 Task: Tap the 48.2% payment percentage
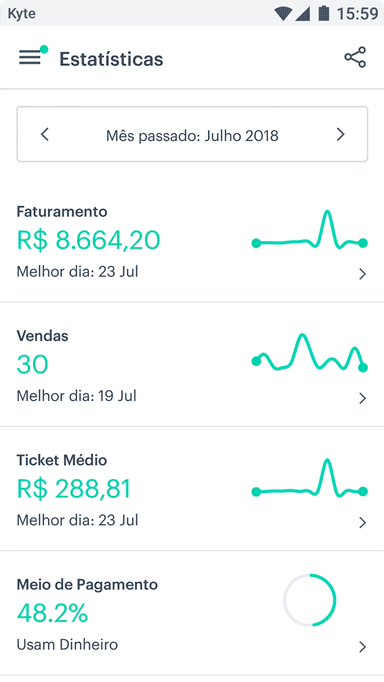click(52, 612)
